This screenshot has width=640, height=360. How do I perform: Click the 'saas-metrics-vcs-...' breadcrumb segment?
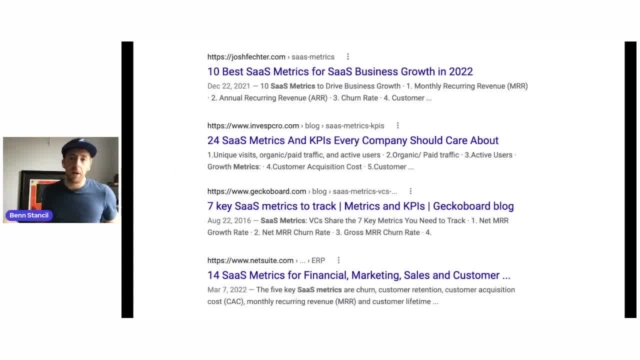[x=364, y=191]
